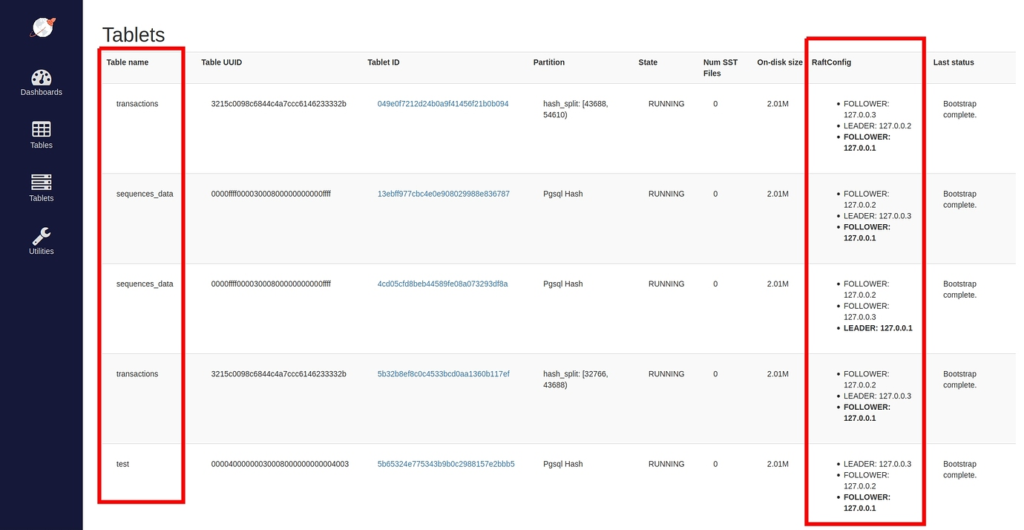Open the Utilities wrench icon
Image resolution: width=1024 pixels, height=530 pixels.
click(x=41, y=235)
